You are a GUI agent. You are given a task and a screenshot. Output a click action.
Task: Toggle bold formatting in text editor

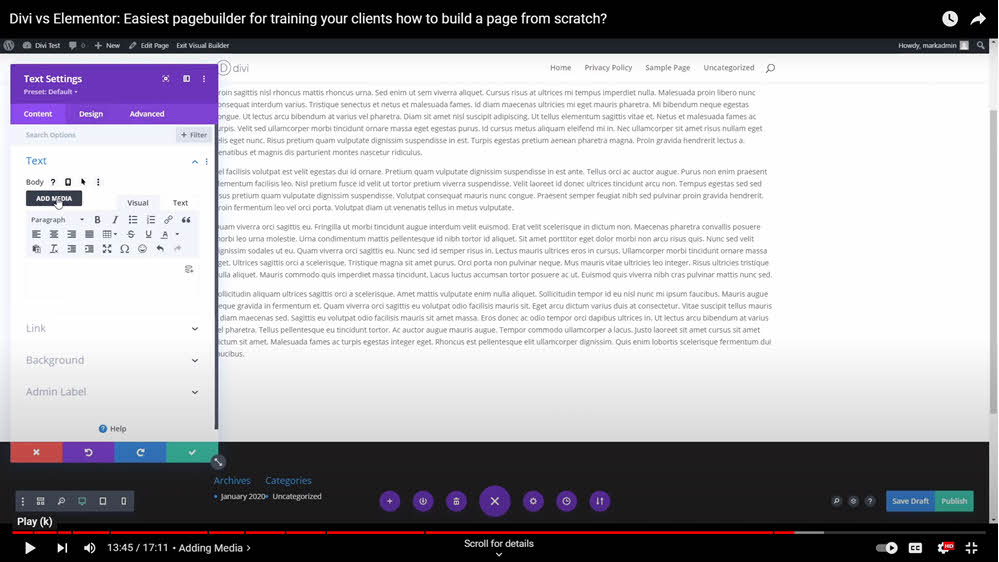pyautogui.click(x=97, y=220)
